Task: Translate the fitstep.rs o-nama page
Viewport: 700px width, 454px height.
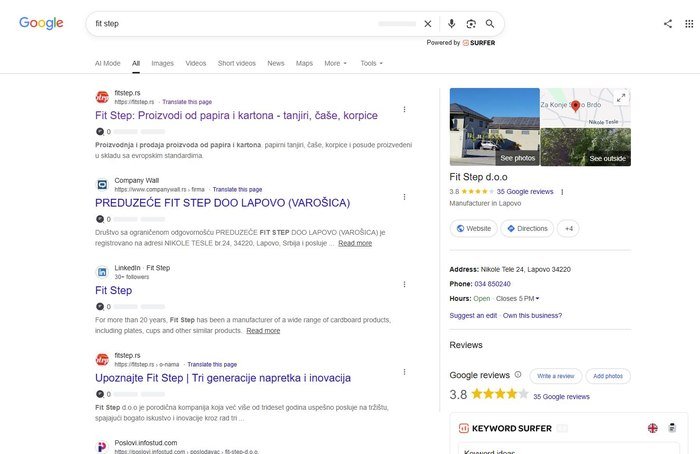Action: [x=212, y=364]
